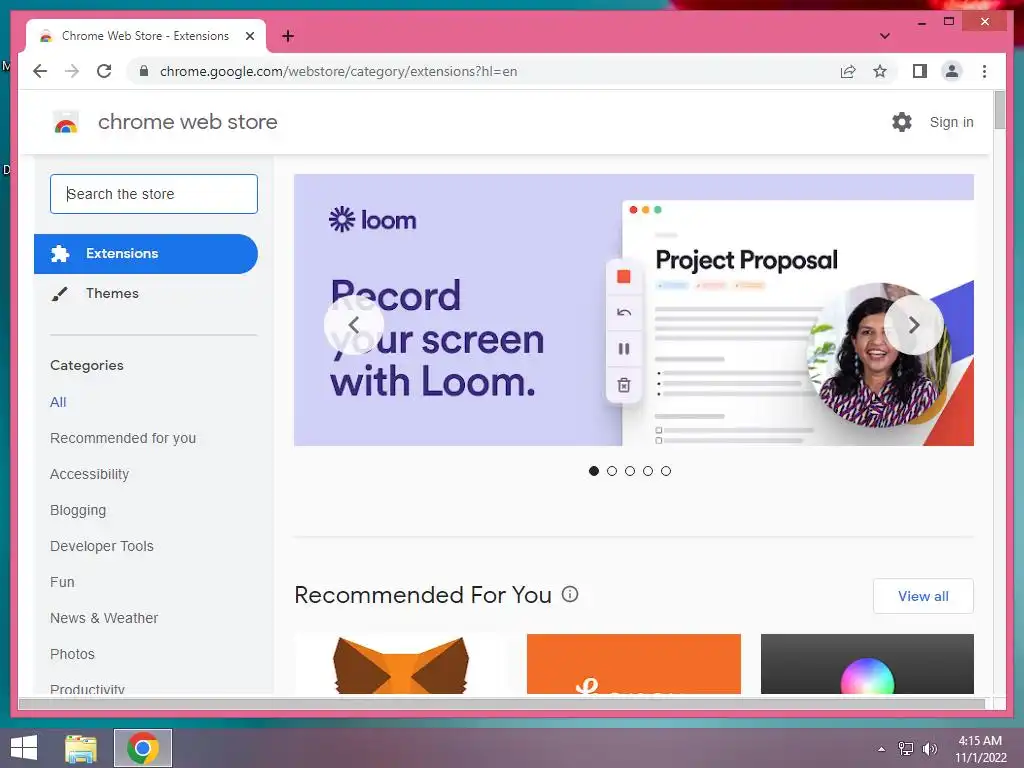
Task: Click View all button
Action: tap(923, 596)
